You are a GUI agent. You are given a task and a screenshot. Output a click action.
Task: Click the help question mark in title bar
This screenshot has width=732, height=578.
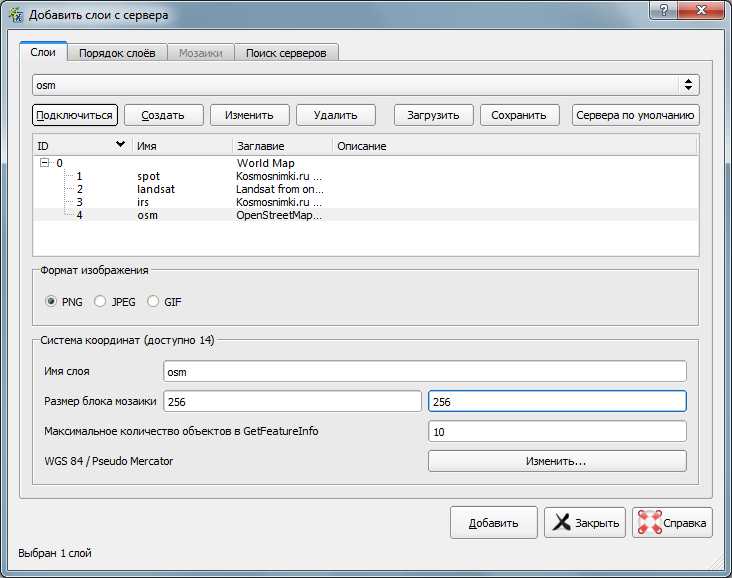(660, 11)
